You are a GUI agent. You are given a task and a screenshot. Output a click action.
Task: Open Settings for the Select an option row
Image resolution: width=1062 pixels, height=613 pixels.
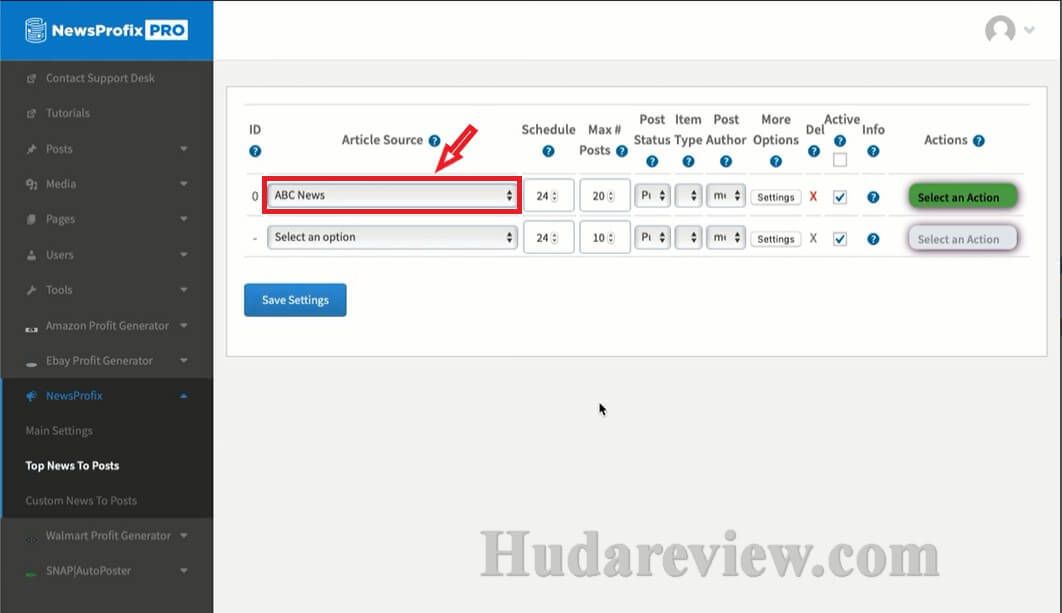coord(776,239)
